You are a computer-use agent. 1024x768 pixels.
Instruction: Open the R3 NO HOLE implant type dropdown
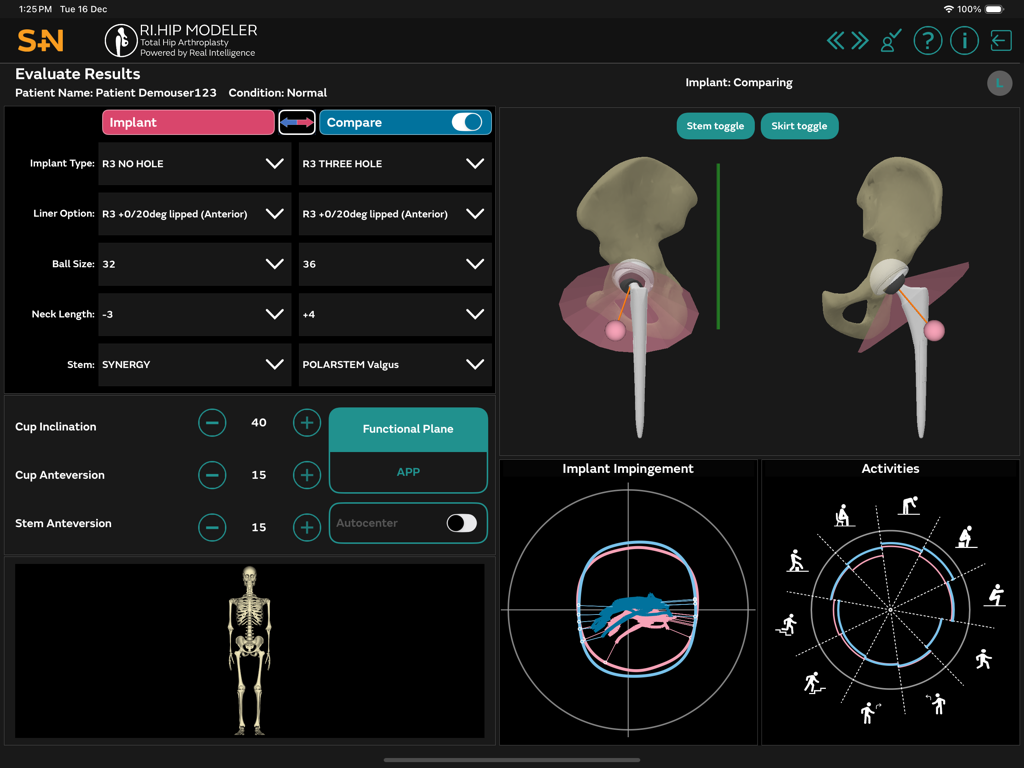coord(195,163)
